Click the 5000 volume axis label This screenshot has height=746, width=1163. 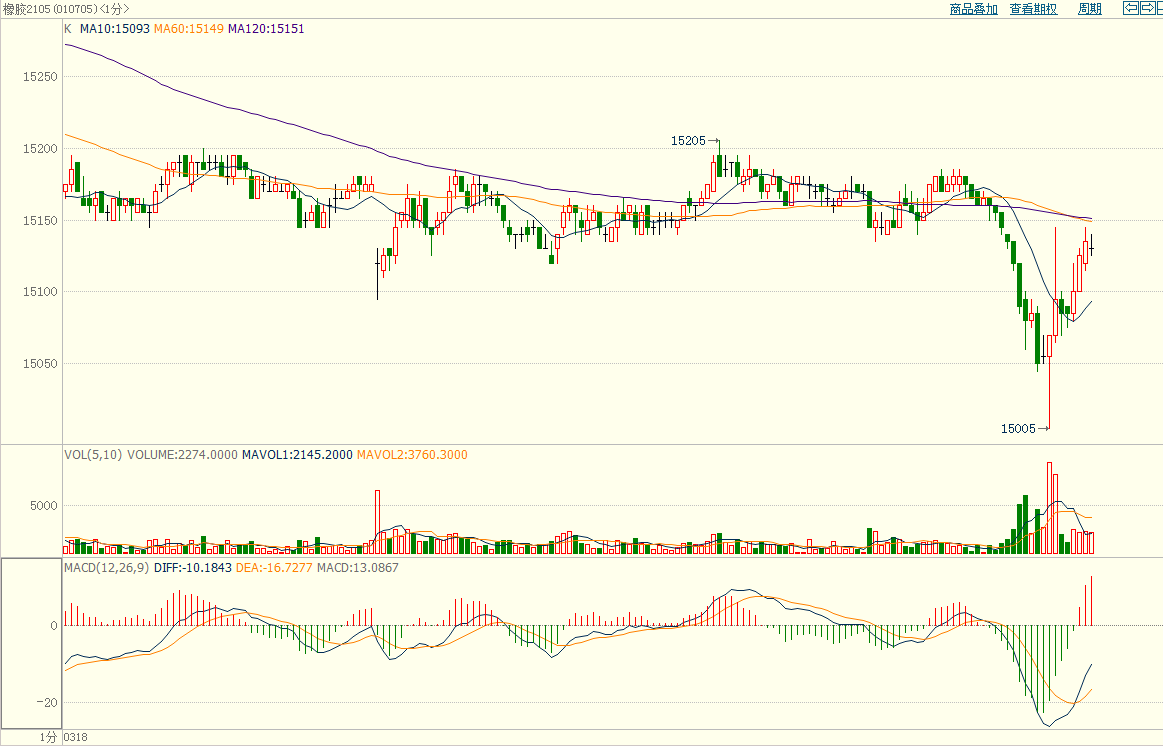(44, 506)
